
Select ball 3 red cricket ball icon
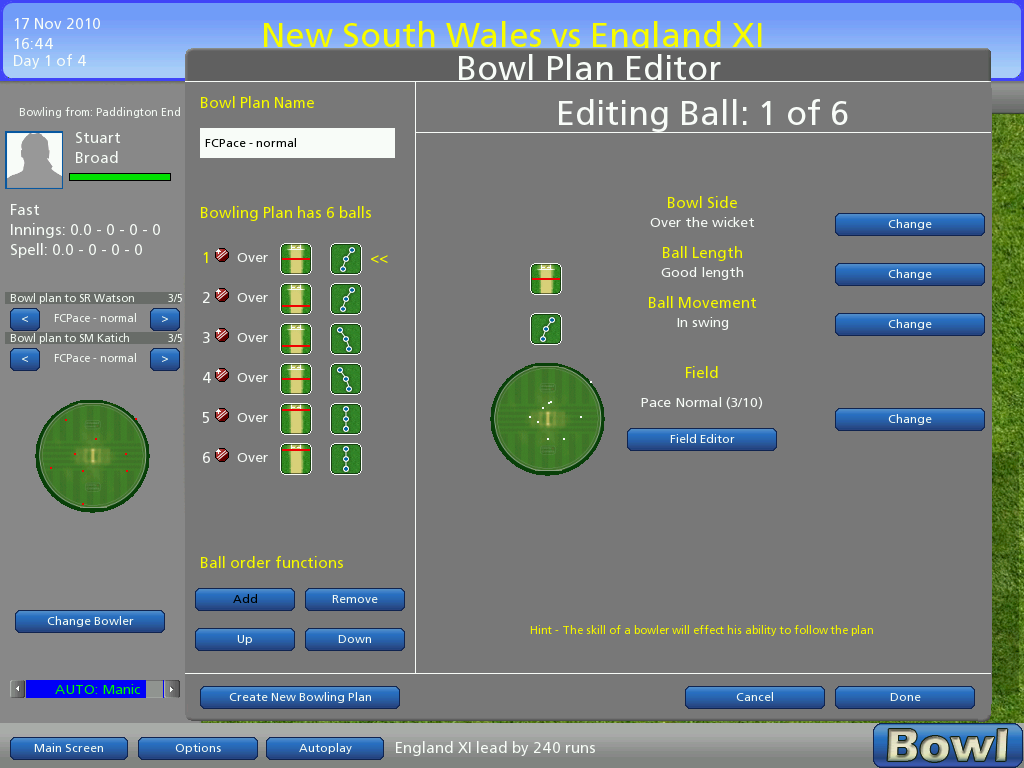click(222, 335)
